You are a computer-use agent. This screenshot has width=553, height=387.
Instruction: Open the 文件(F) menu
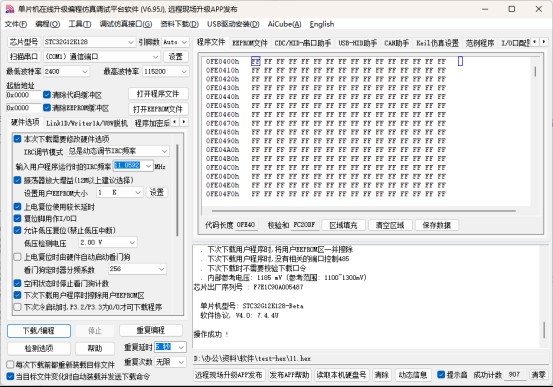click(16, 24)
